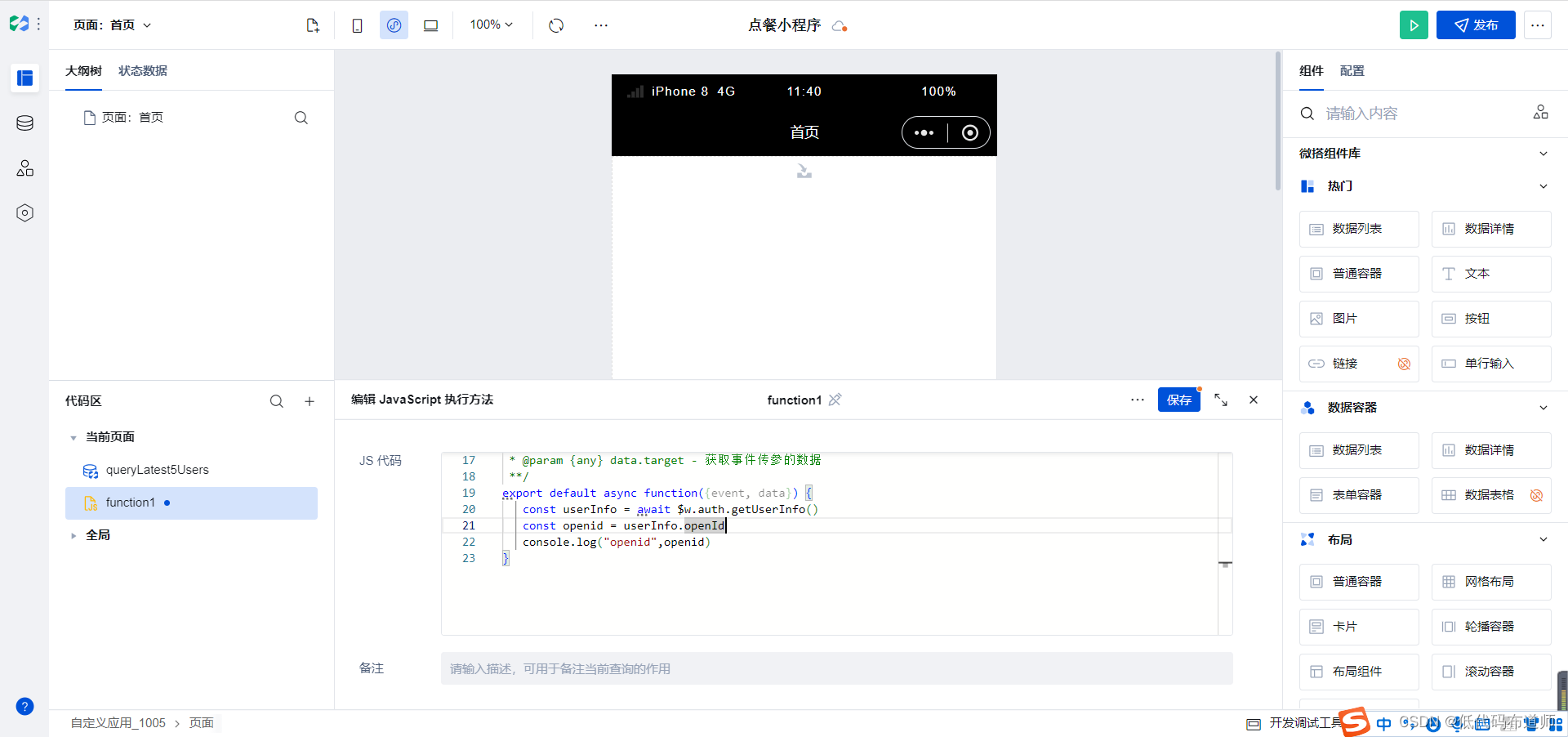The height and width of the screenshot is (737, 1568).
Task: Click canvas vertical scrollbar
Action: click(x=1278, y=121)
